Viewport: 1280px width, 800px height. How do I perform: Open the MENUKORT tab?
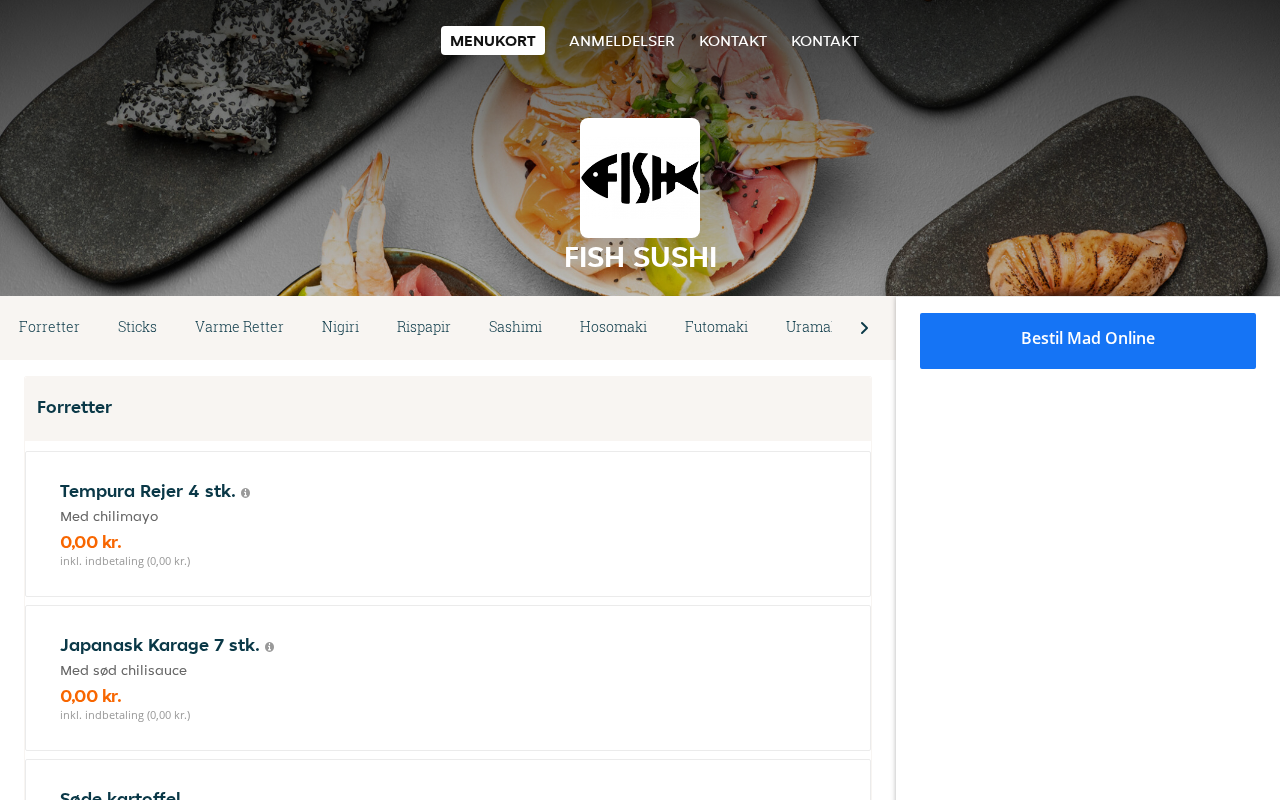tap(493, 41)
